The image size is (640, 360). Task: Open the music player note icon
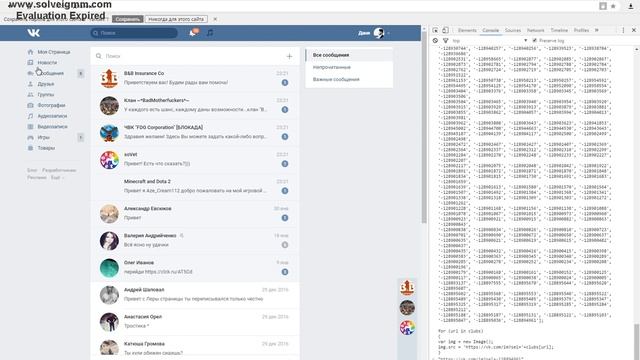tap(210, 32)
